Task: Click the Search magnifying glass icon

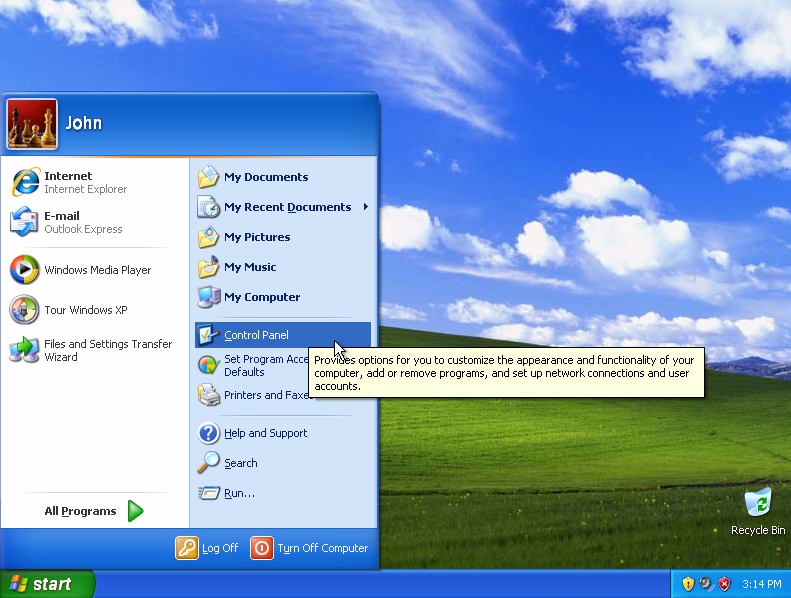Action: (x=208, y=463)
